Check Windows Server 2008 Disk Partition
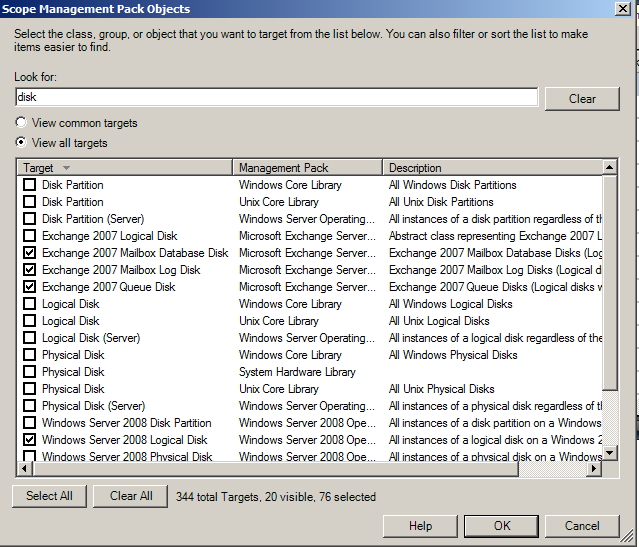Screen dimensions: 639x547 click(29, 423)
